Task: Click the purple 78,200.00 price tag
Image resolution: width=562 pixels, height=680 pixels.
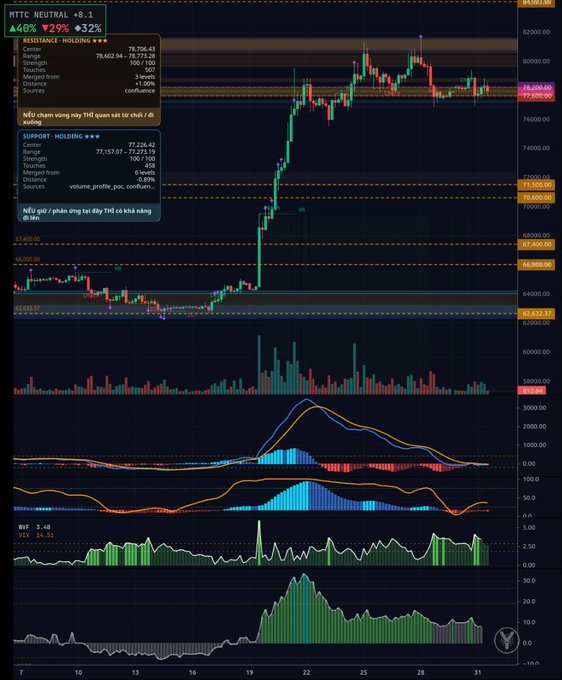Action: pyautogui.click(x=536, y=87)
